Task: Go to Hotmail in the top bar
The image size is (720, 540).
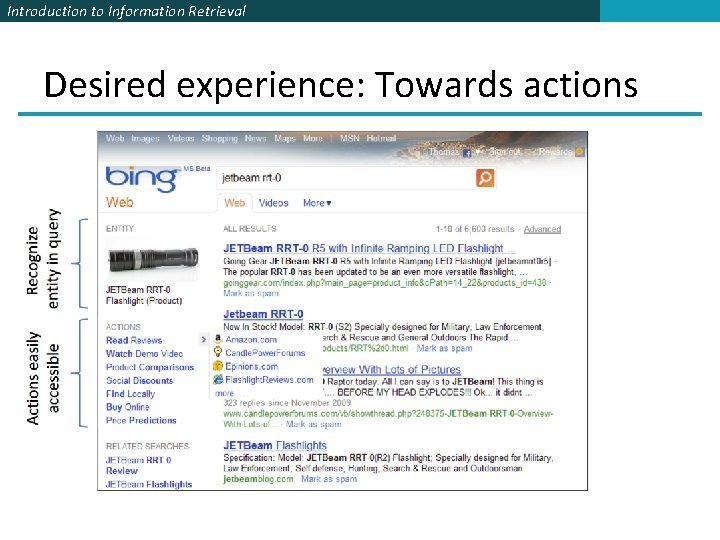Action: (x=381, y=138)
